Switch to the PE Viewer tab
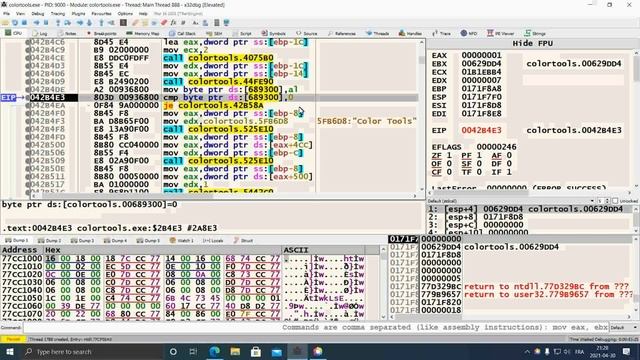 point(500,33)
